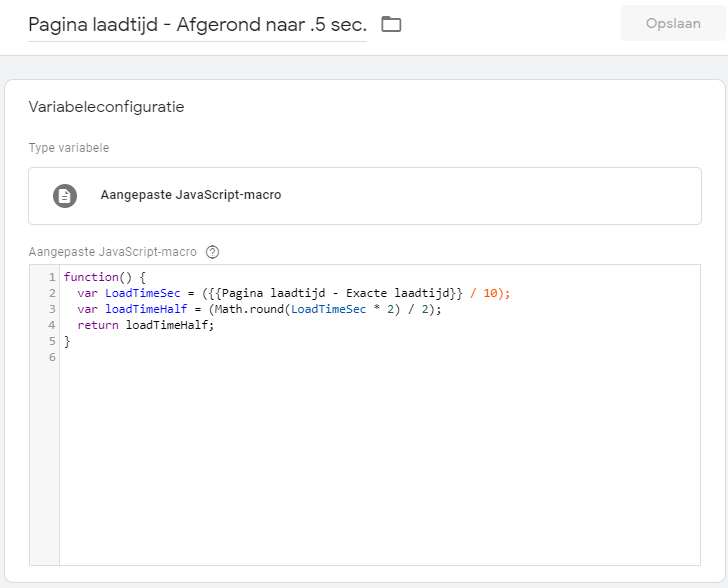Click the document icon for the JavaScript macro type

pos(65,196)
